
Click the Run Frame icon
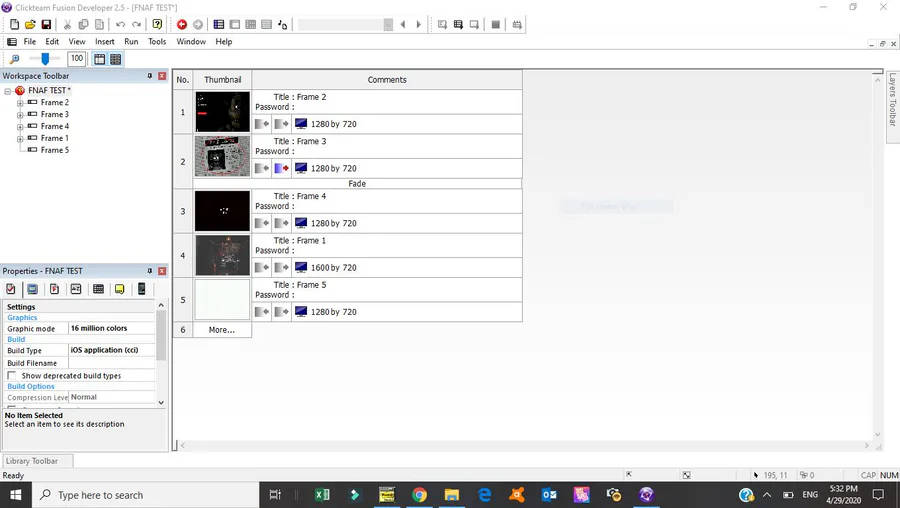[x=474, y=24]
